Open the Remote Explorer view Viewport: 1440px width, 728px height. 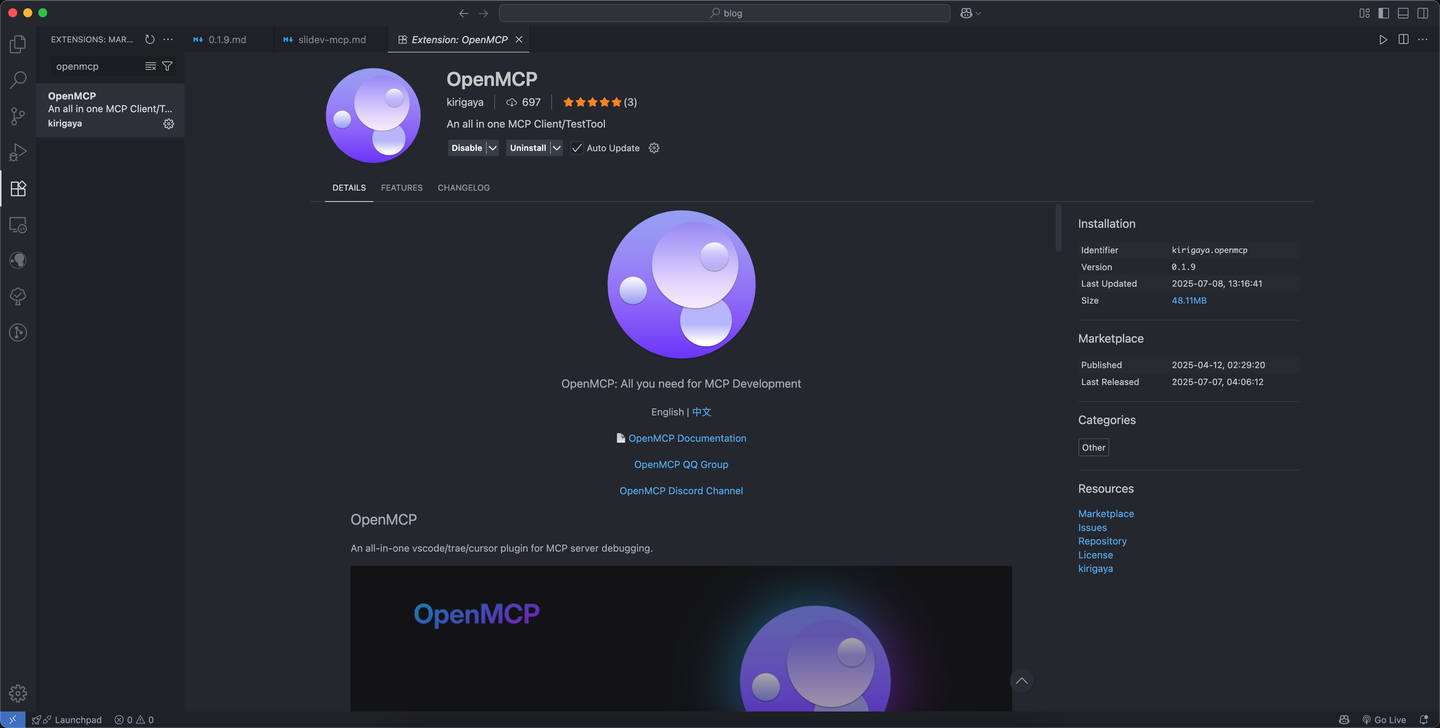click(17, 224)
